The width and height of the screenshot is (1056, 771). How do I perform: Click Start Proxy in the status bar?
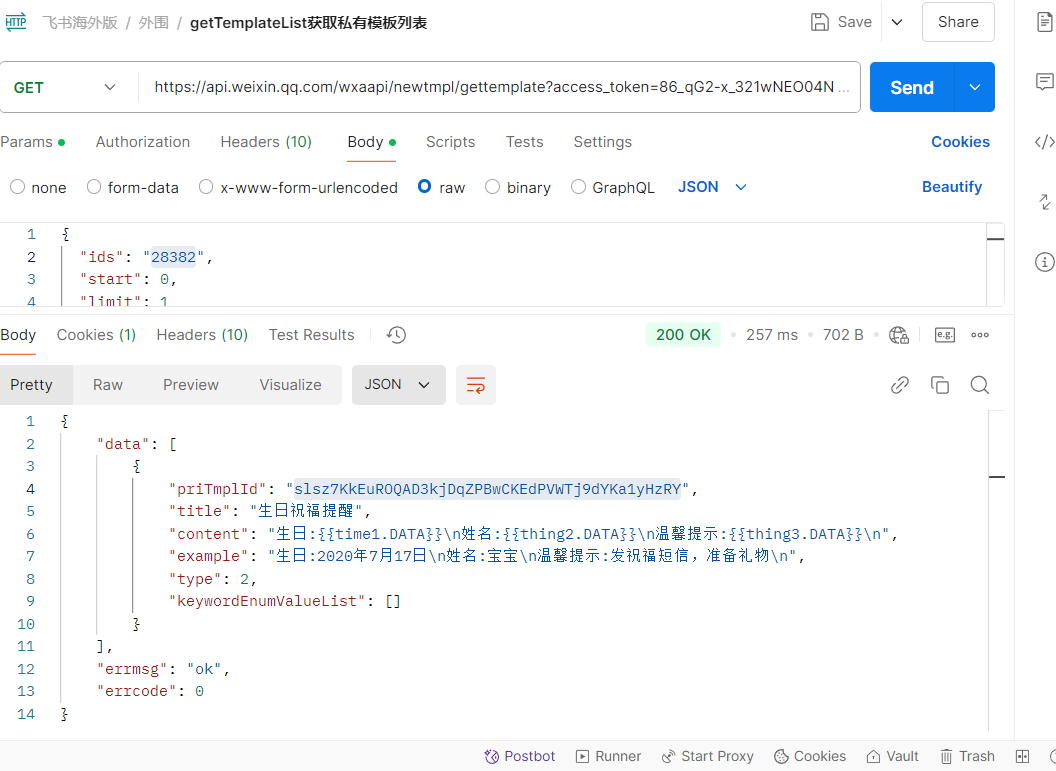tap(708, 756)
